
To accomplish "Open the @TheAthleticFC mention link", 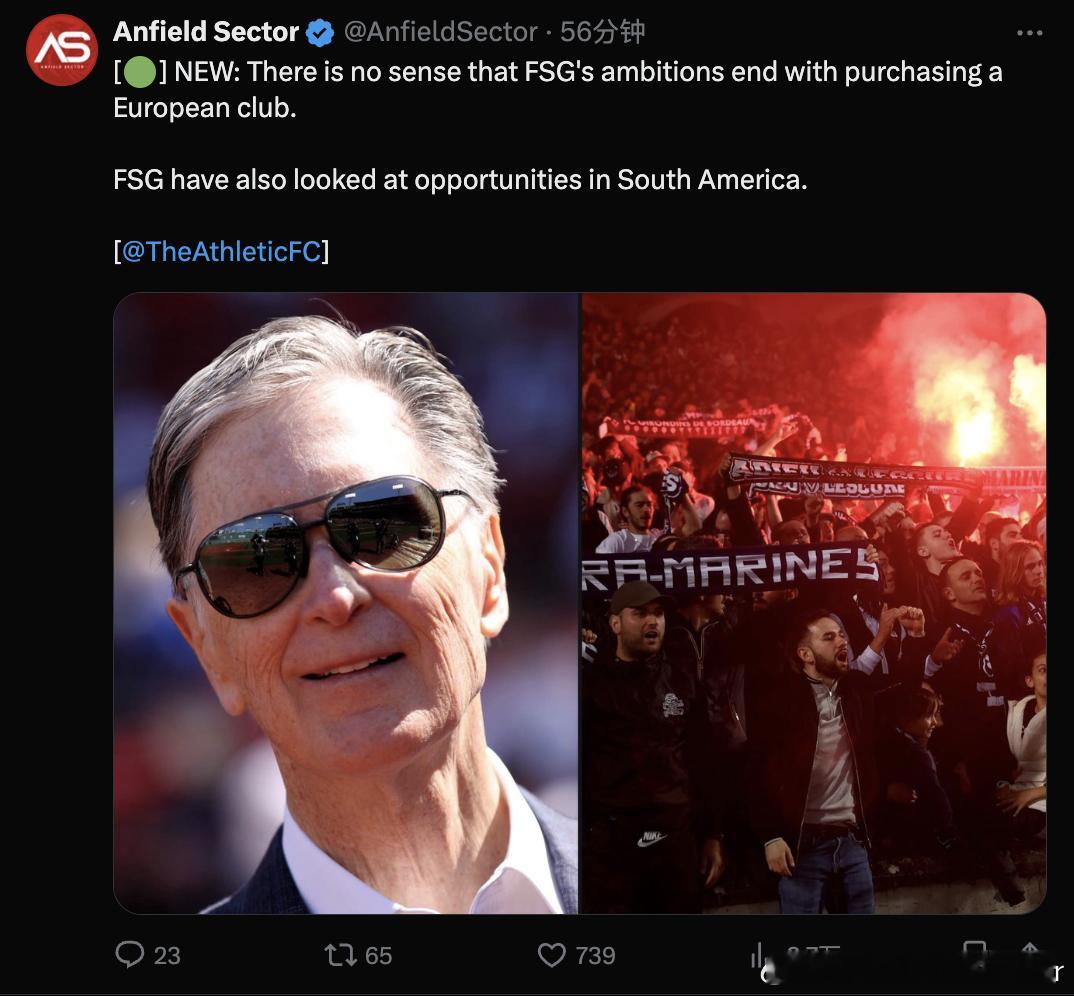I will [x=221, y=250].
